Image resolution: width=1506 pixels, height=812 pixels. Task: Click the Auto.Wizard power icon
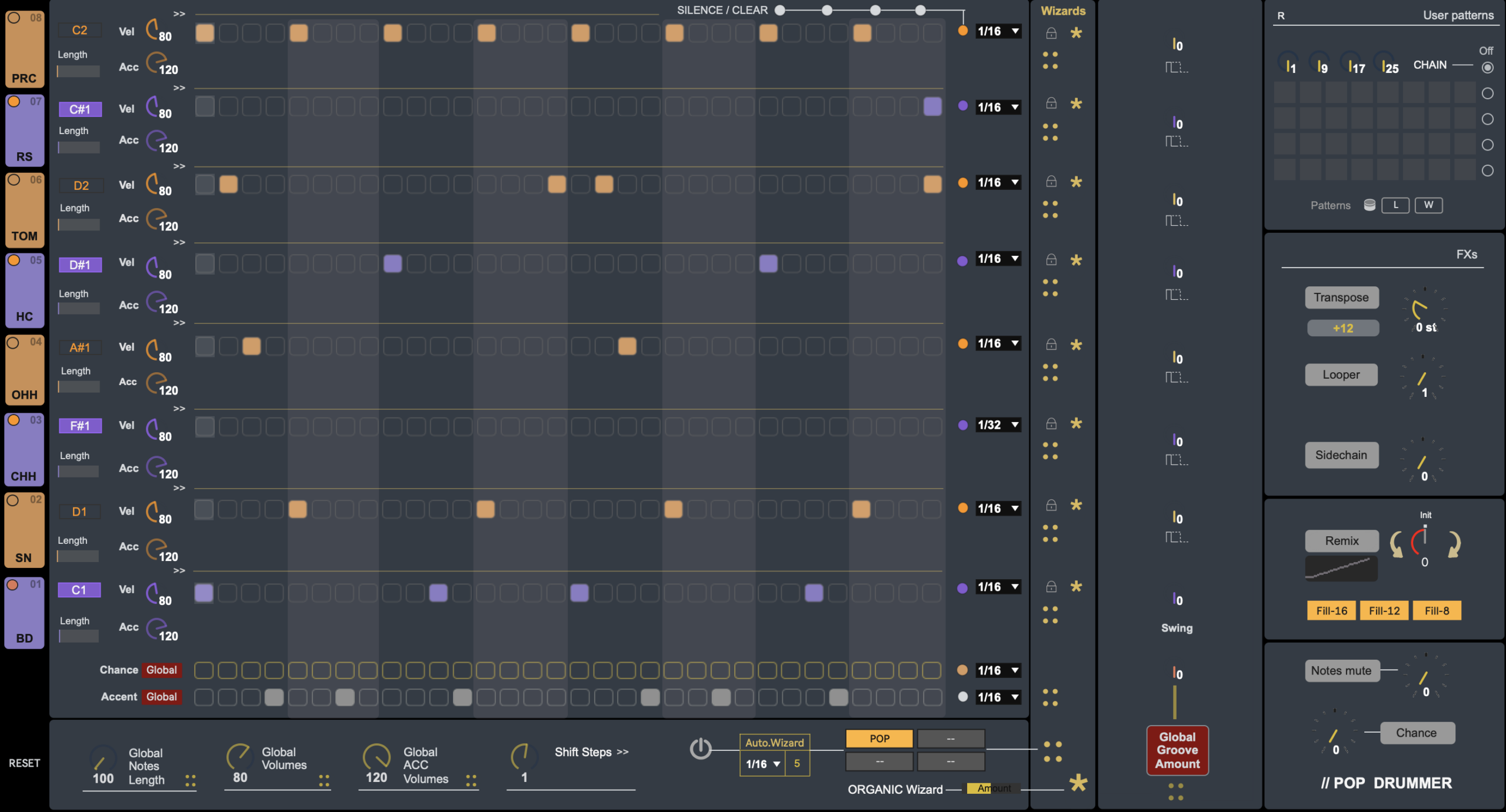click(700, 748)
